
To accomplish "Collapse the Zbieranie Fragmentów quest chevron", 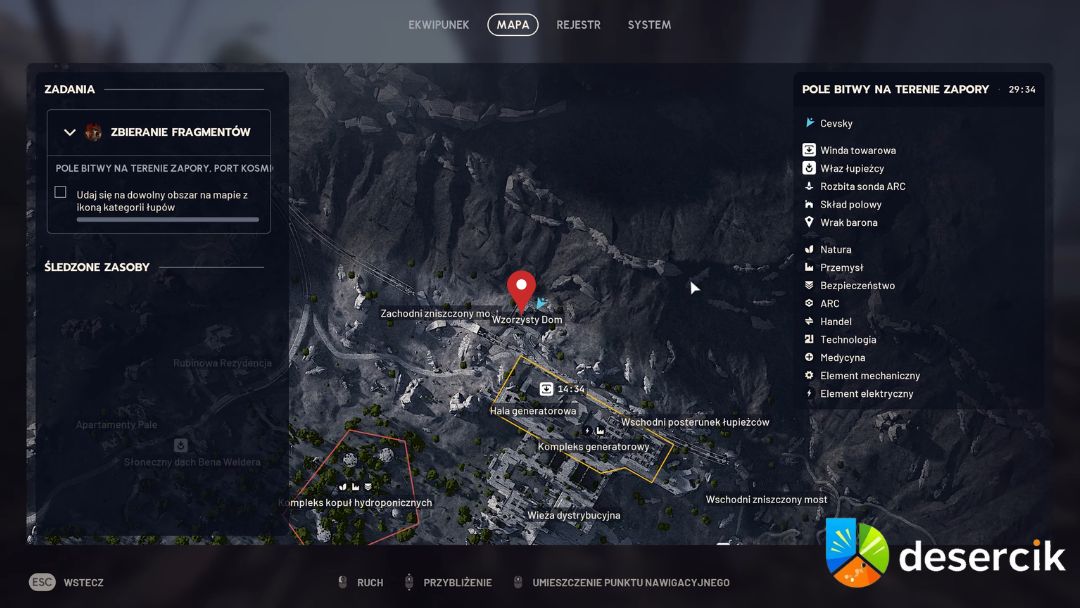I will pyautogui.click(x=70, y=132).
